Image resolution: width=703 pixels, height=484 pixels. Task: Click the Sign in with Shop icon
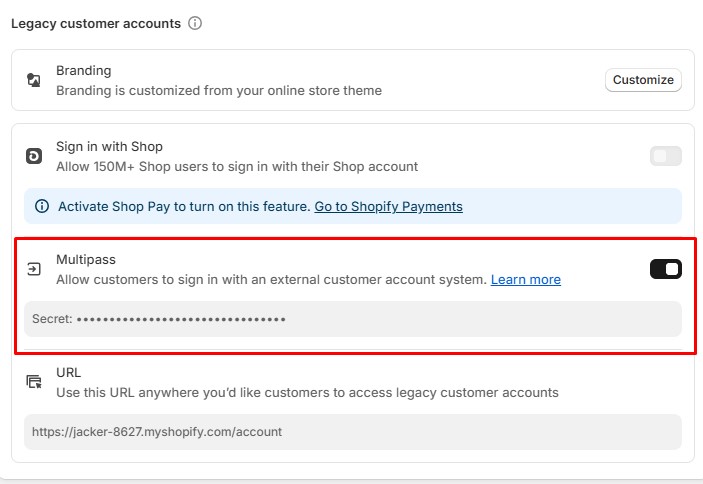[x=34, y=156]
